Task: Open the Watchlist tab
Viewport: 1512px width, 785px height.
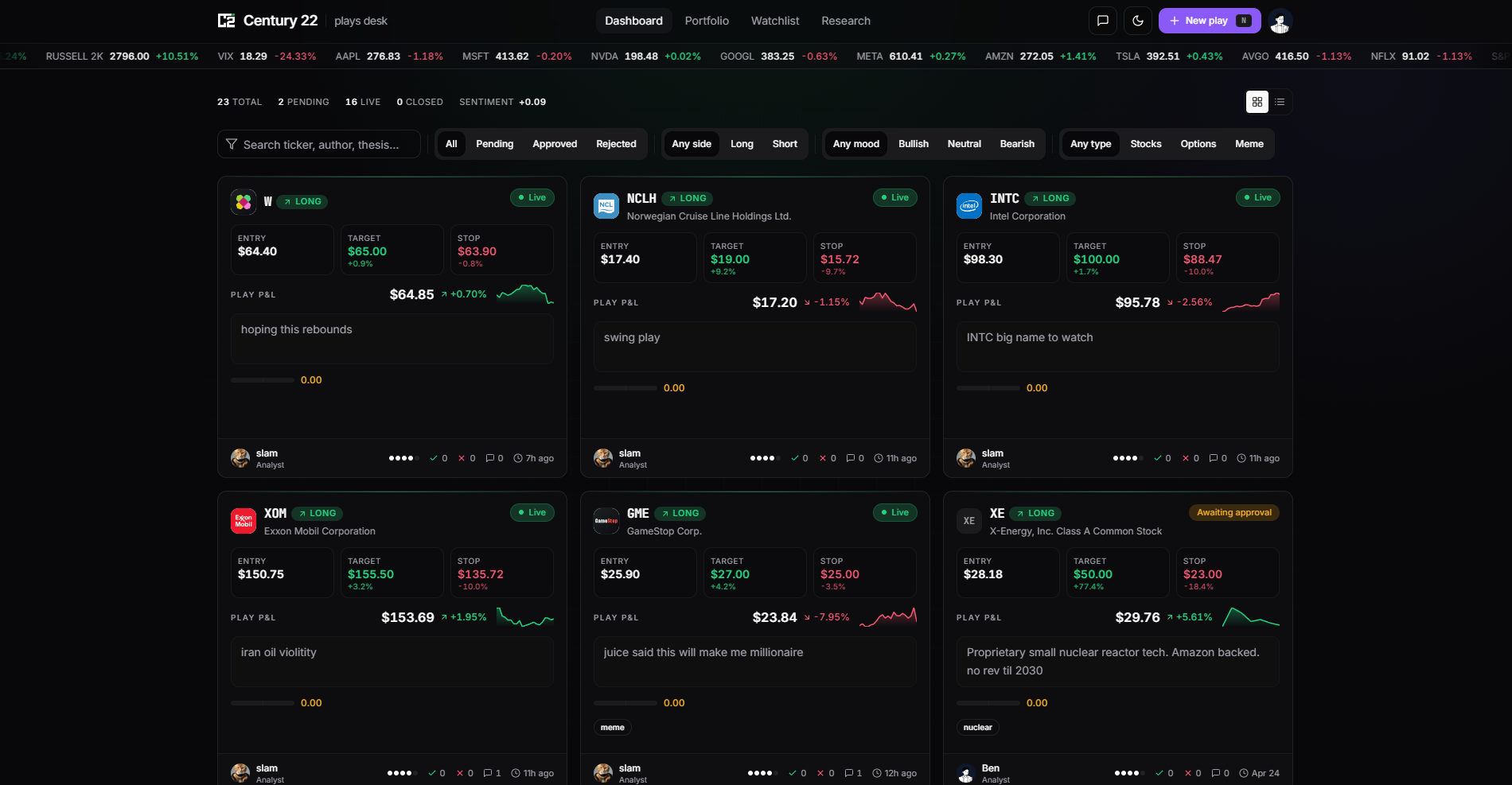Action: pos(775,21)
